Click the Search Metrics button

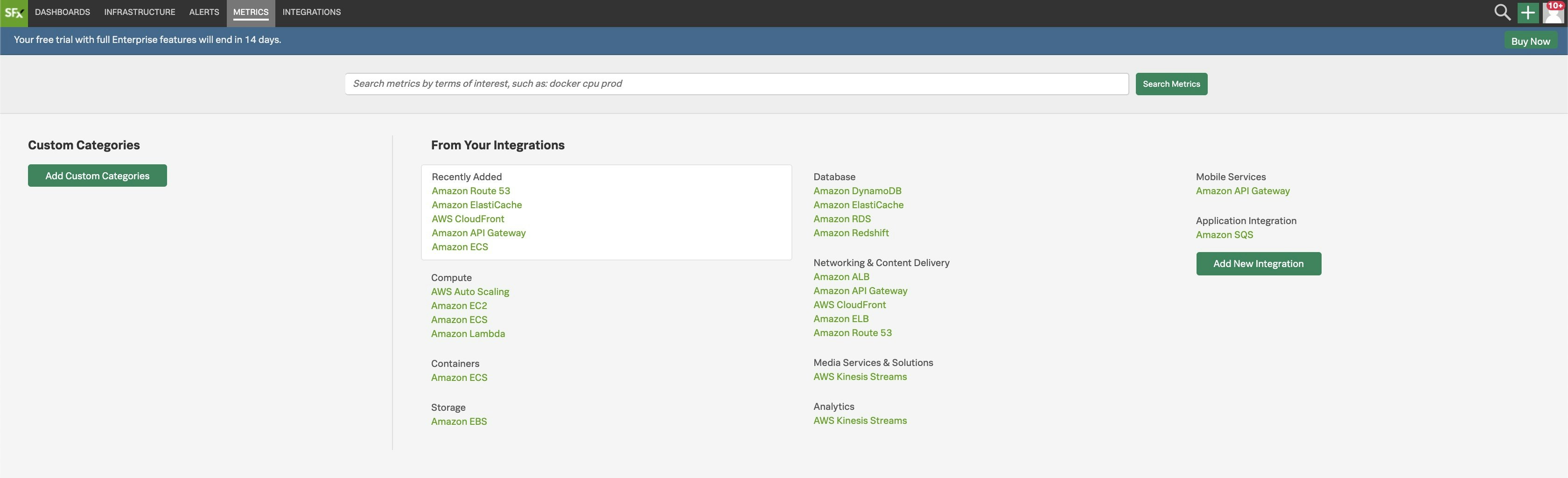1171,84
